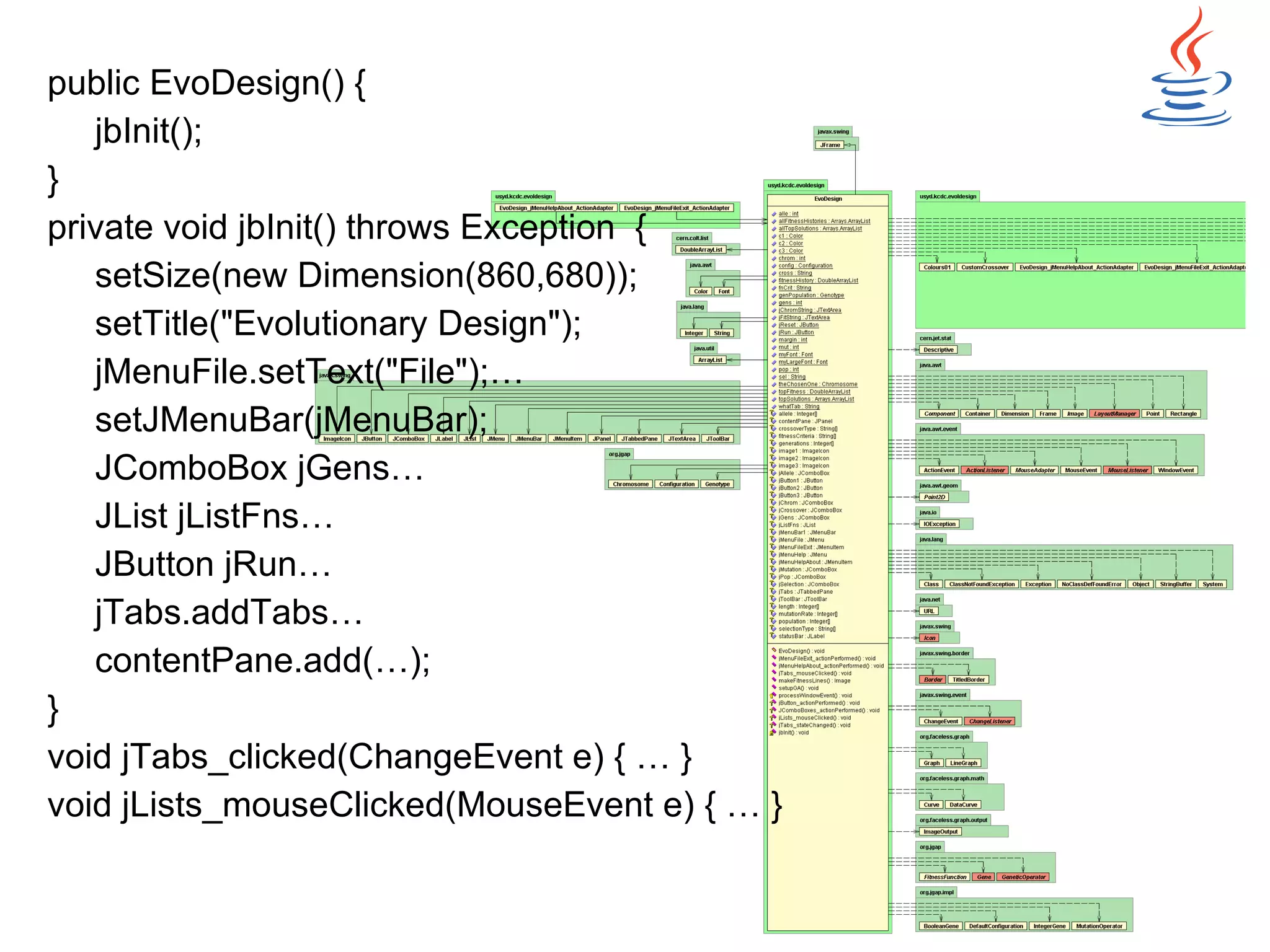1270x952 pixels.
Task: Select the ClassNotFoundException class box
Action: (982, 584)
